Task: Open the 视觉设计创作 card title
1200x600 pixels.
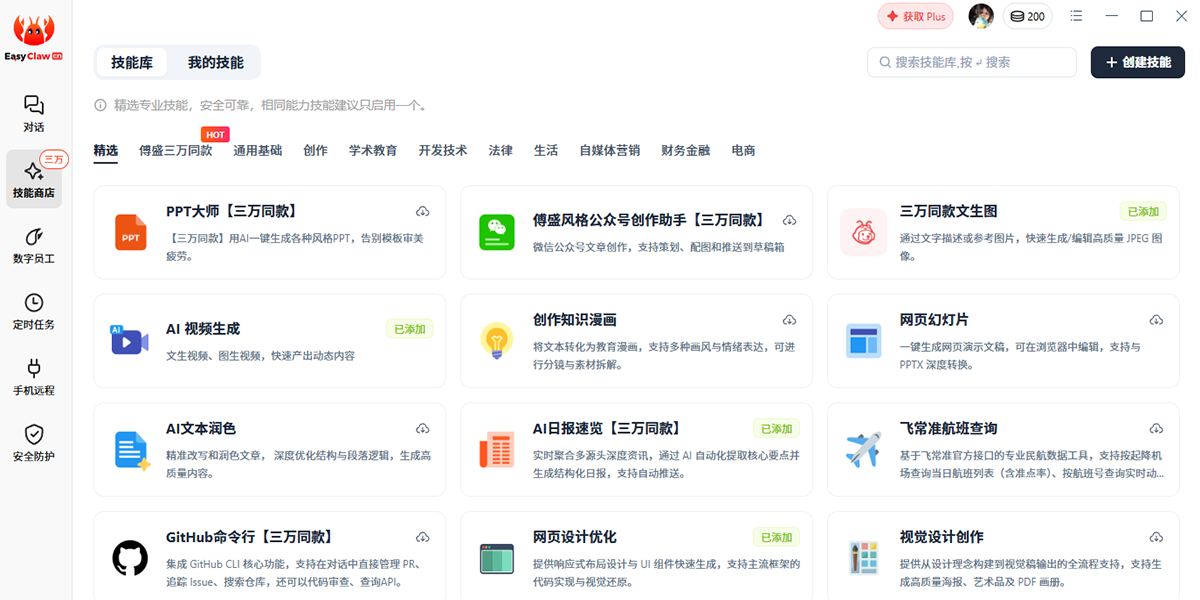Action: tap(942, 537)
